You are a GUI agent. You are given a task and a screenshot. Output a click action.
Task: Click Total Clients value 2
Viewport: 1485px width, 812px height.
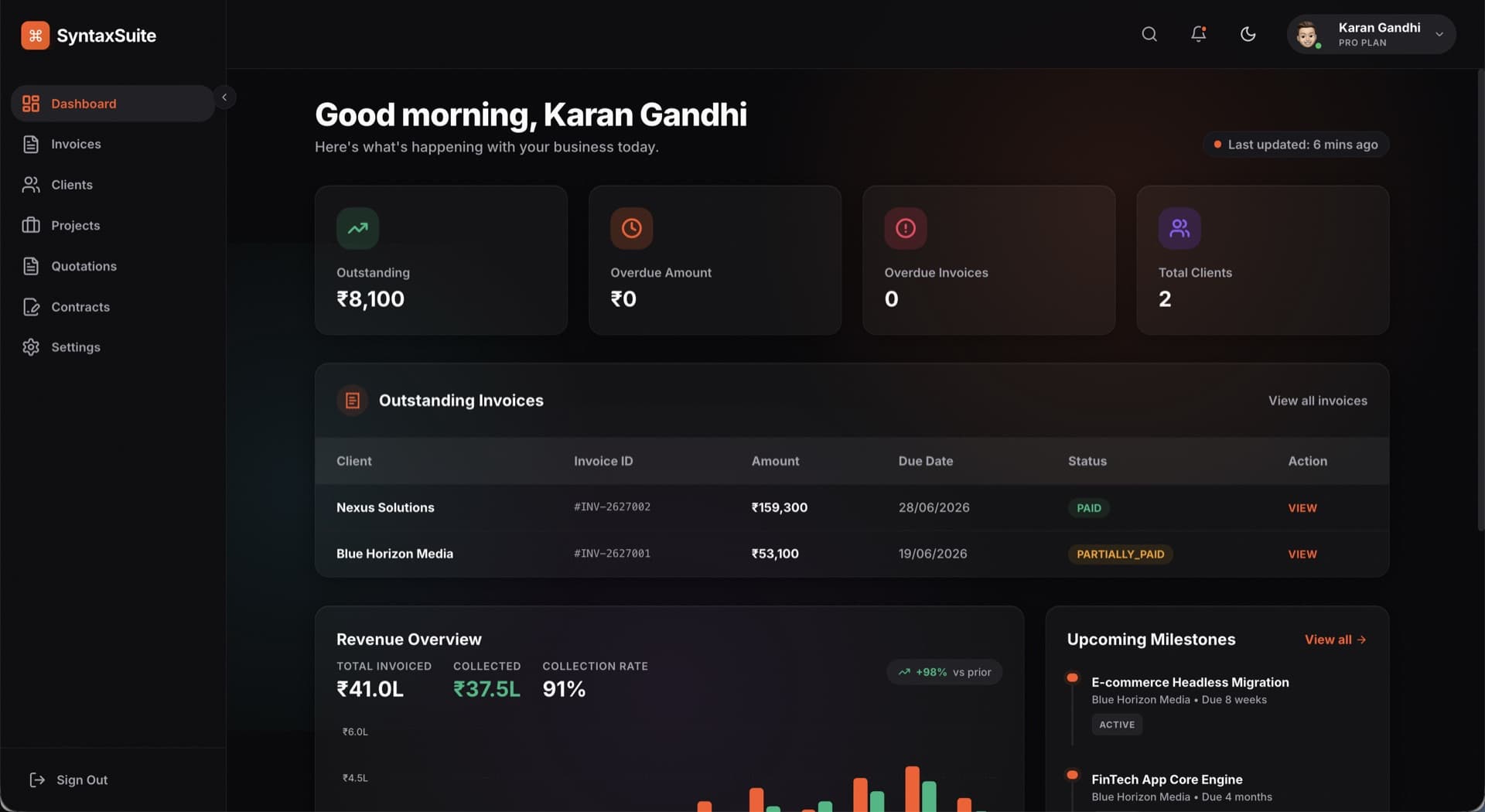tap(1164, 299)
